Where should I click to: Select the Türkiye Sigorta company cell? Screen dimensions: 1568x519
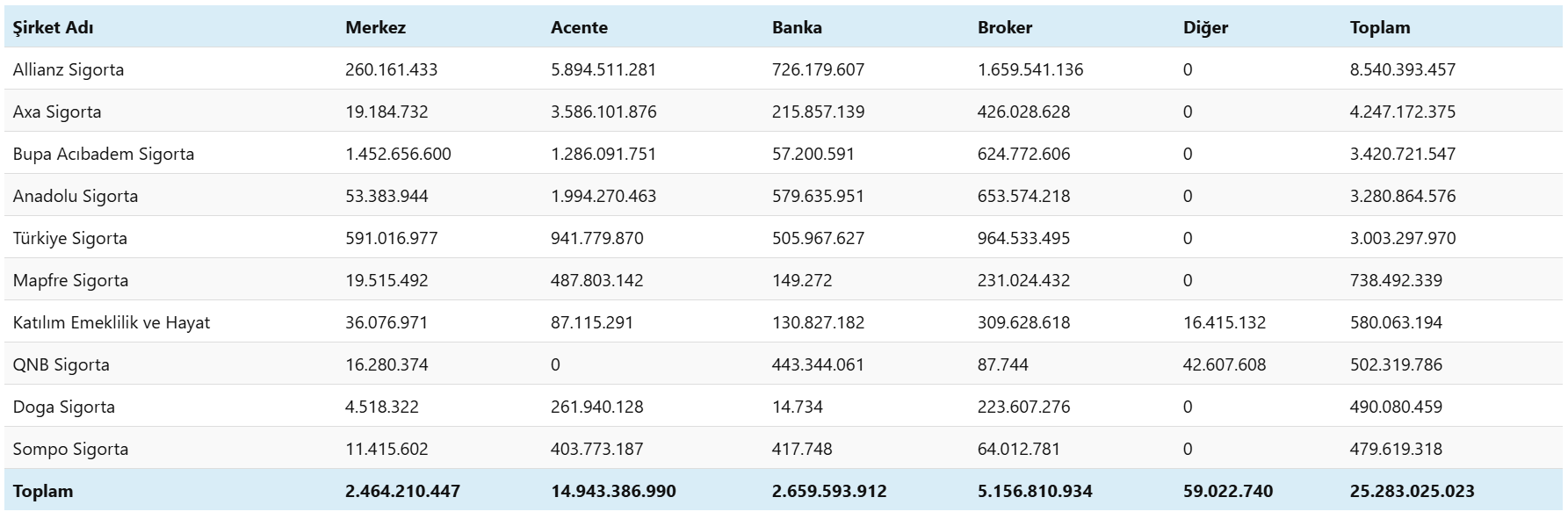tap(70, 238)
